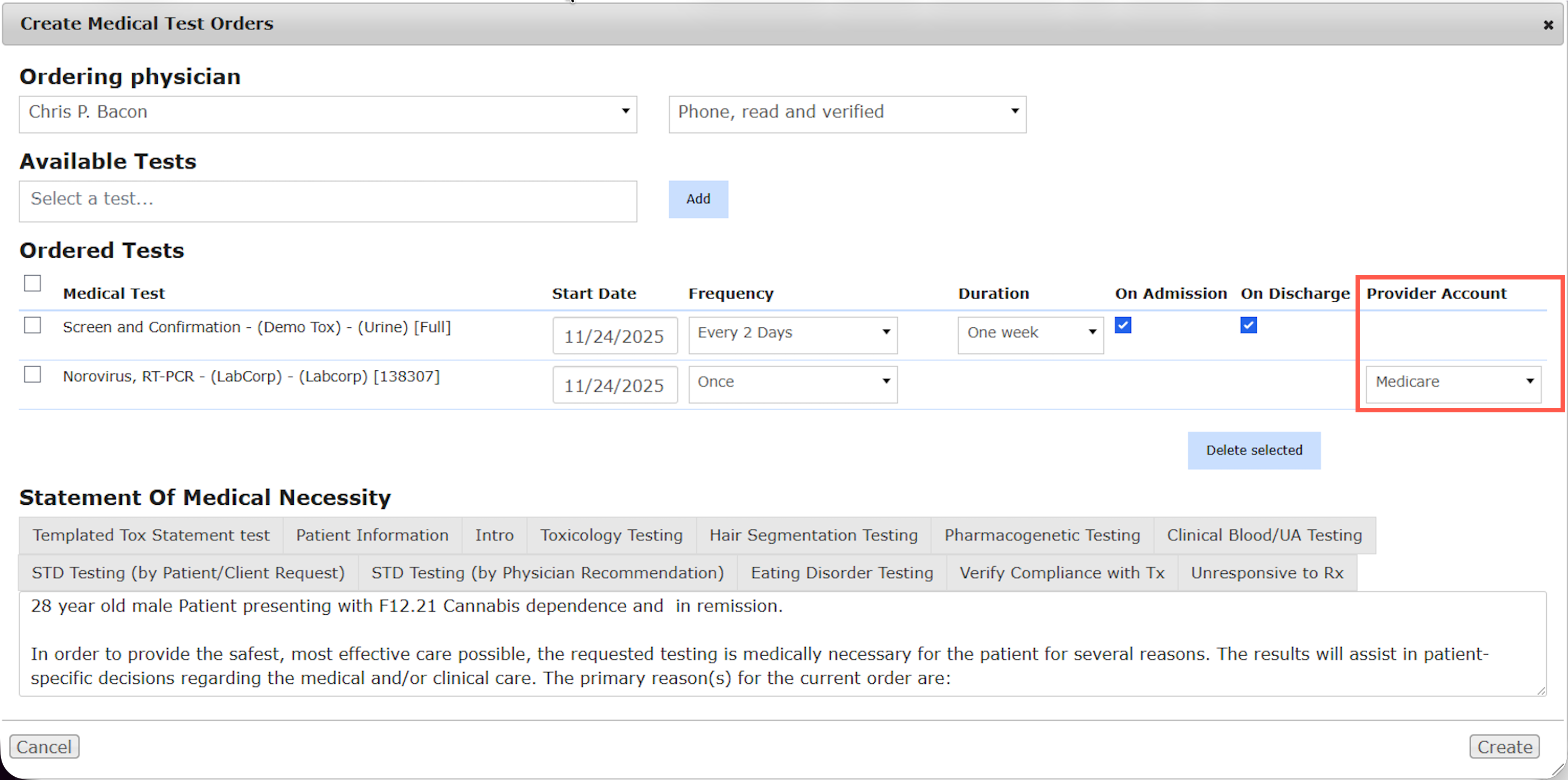This screenshot has width=1568, height=780.
Task: Select the Norovirus RT-PCR row checkbox
Action: [x=32, y=374]
